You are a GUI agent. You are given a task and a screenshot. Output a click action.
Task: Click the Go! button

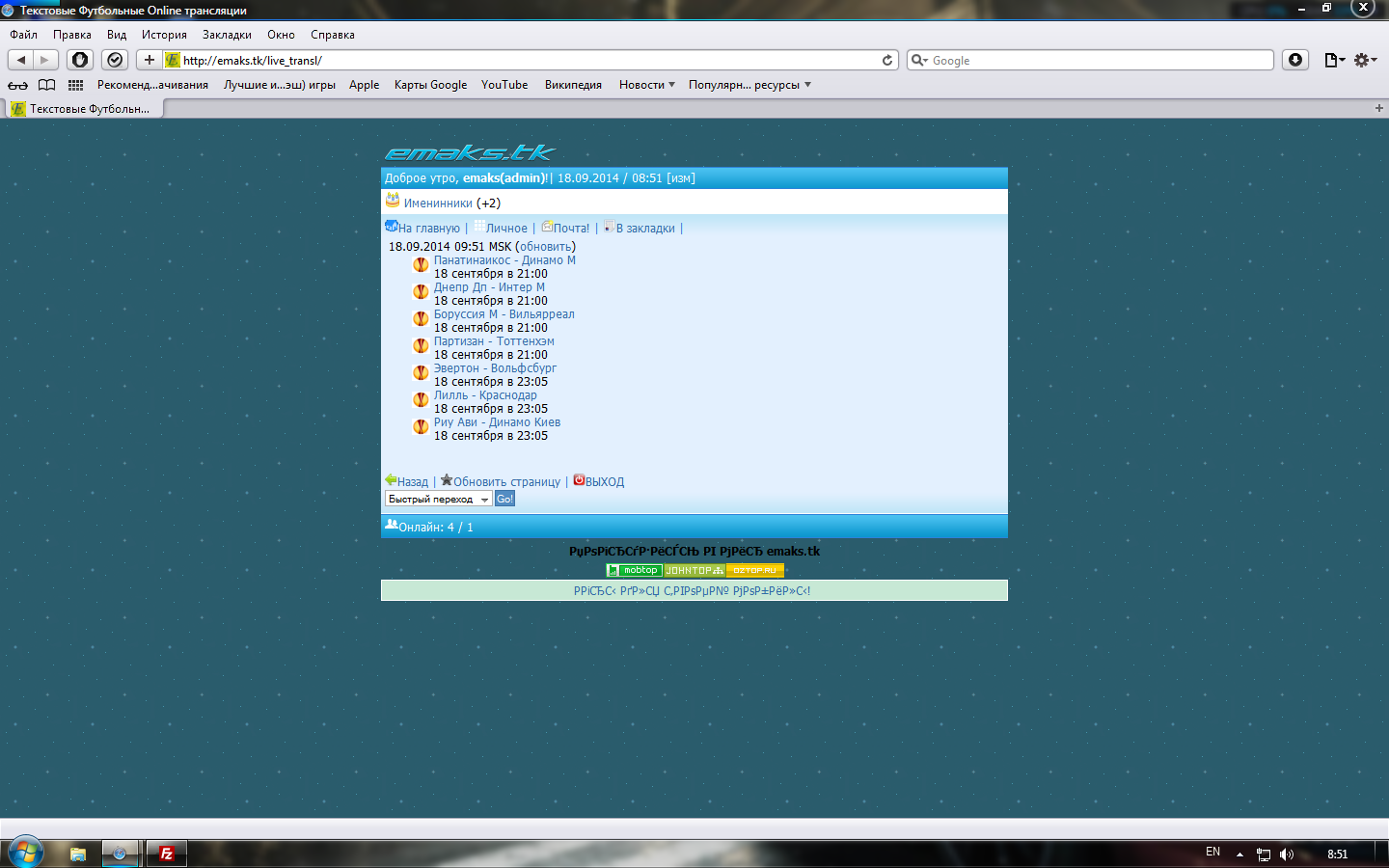pyautogui.click(x=504, y=499)
